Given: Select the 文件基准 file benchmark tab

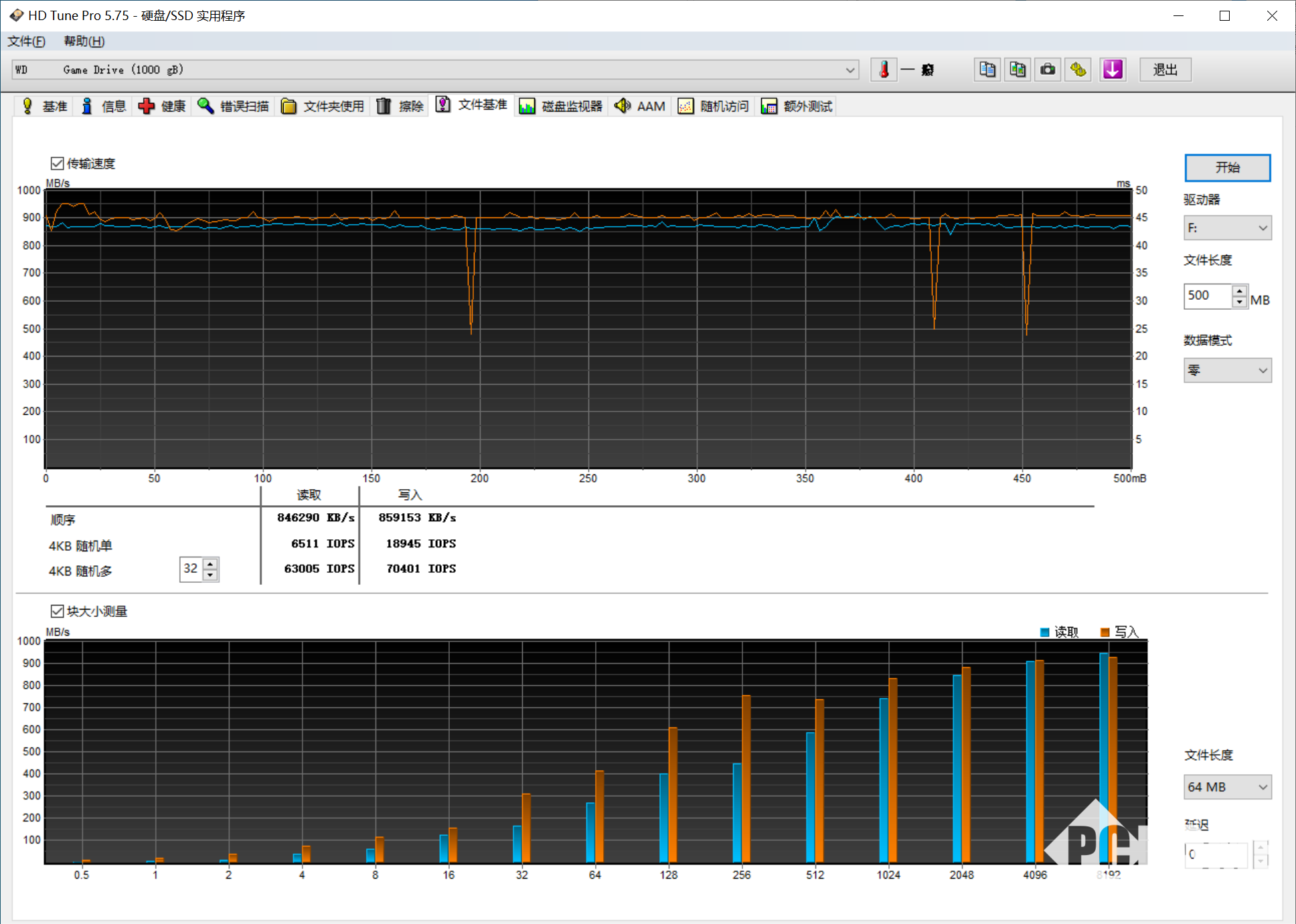Looking at the screenshot, I should coord(472,105).
